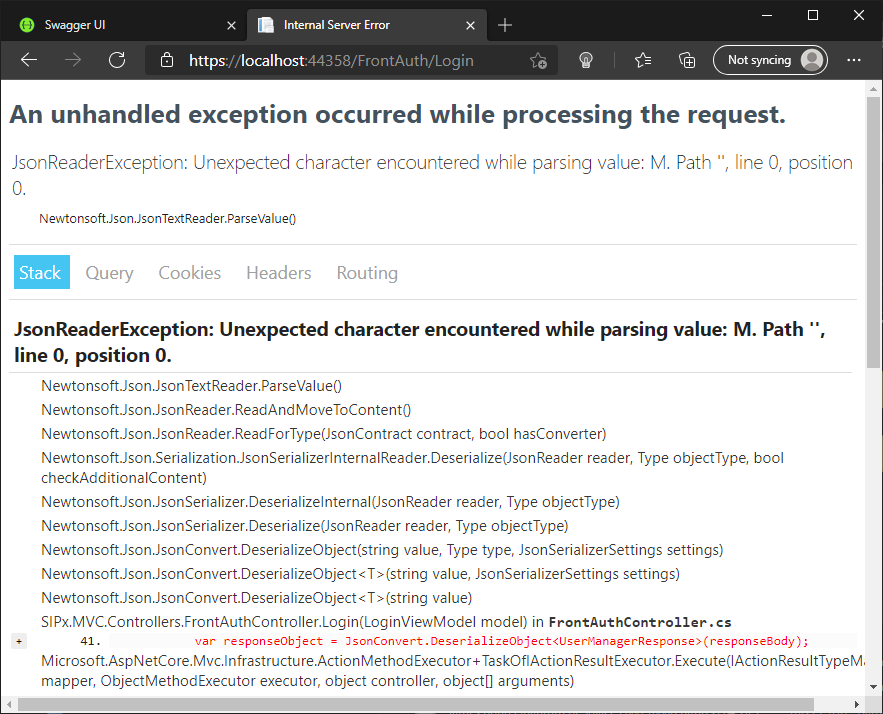The image size is (883, 714).
Task: Click FrontAuthController.cs file name
Action: [x=640, y=622]
